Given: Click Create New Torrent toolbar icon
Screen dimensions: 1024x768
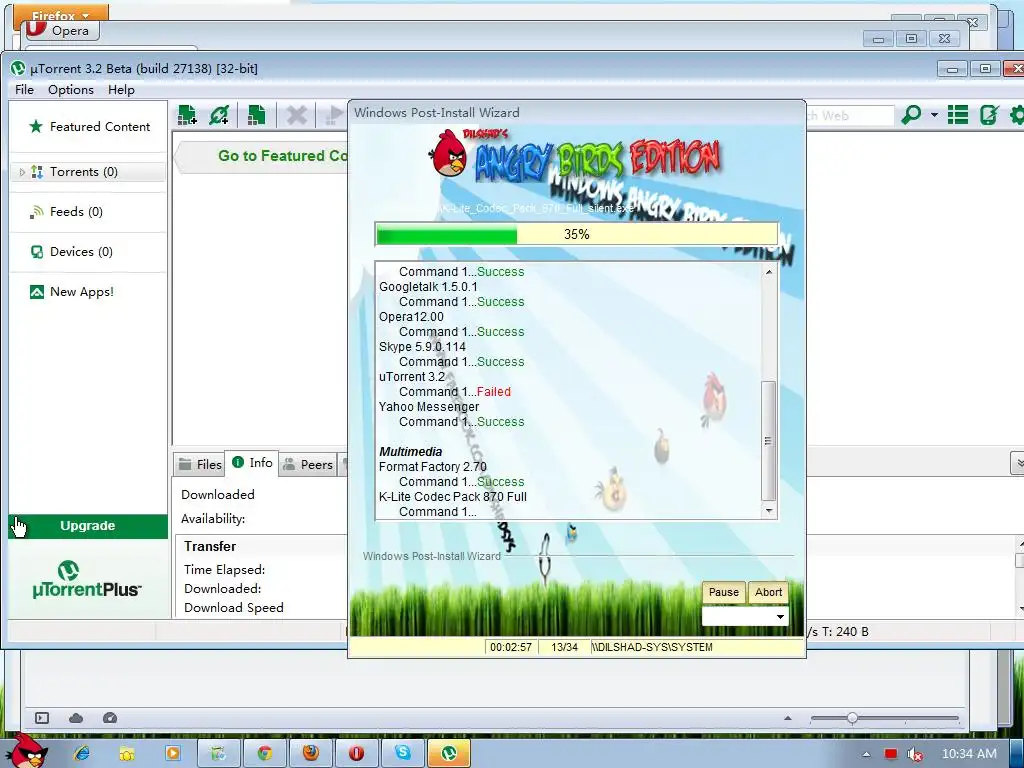Looking at the screenshot, I should [256, 115].
